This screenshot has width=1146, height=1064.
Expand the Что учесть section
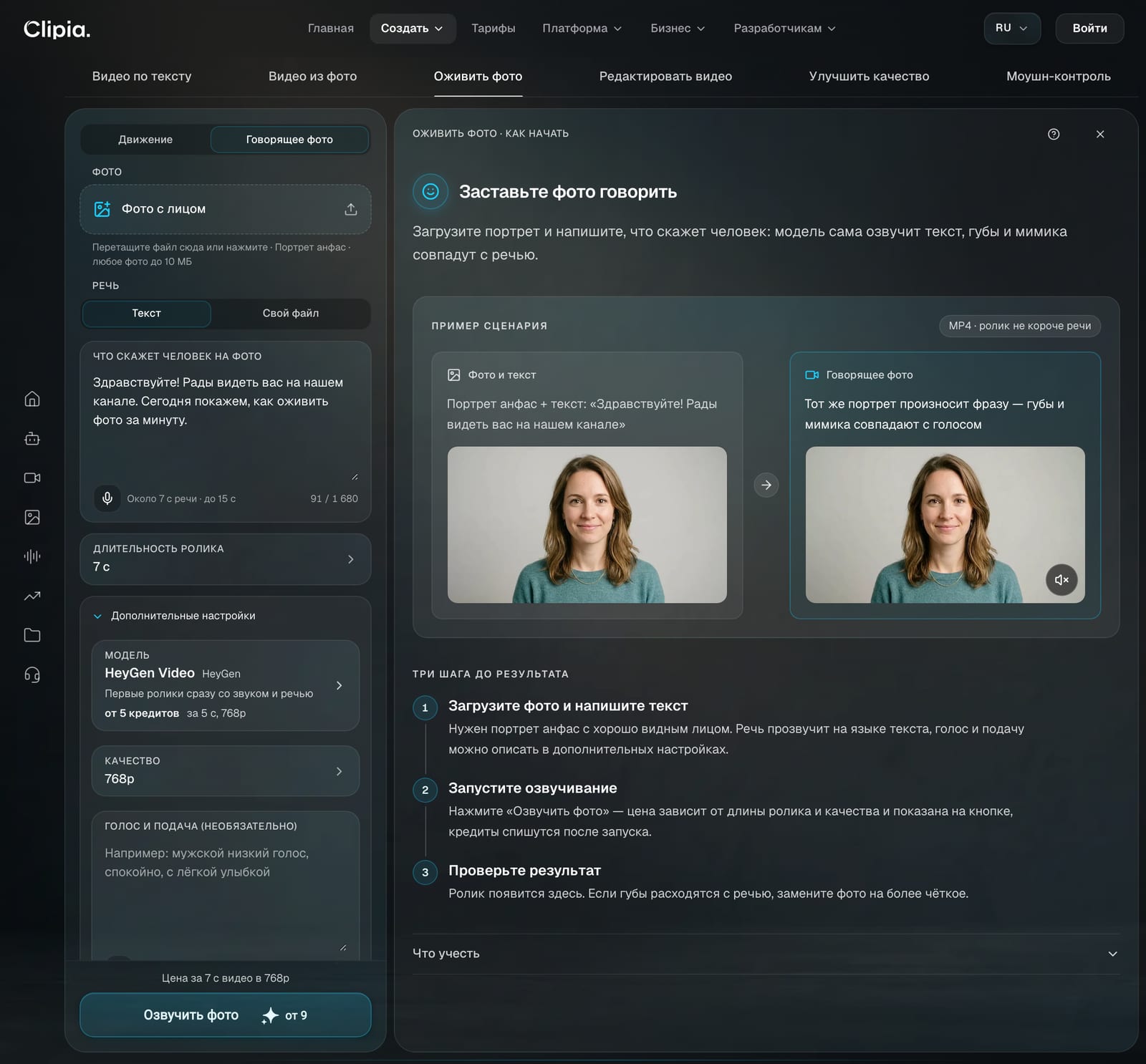[766, 954]
